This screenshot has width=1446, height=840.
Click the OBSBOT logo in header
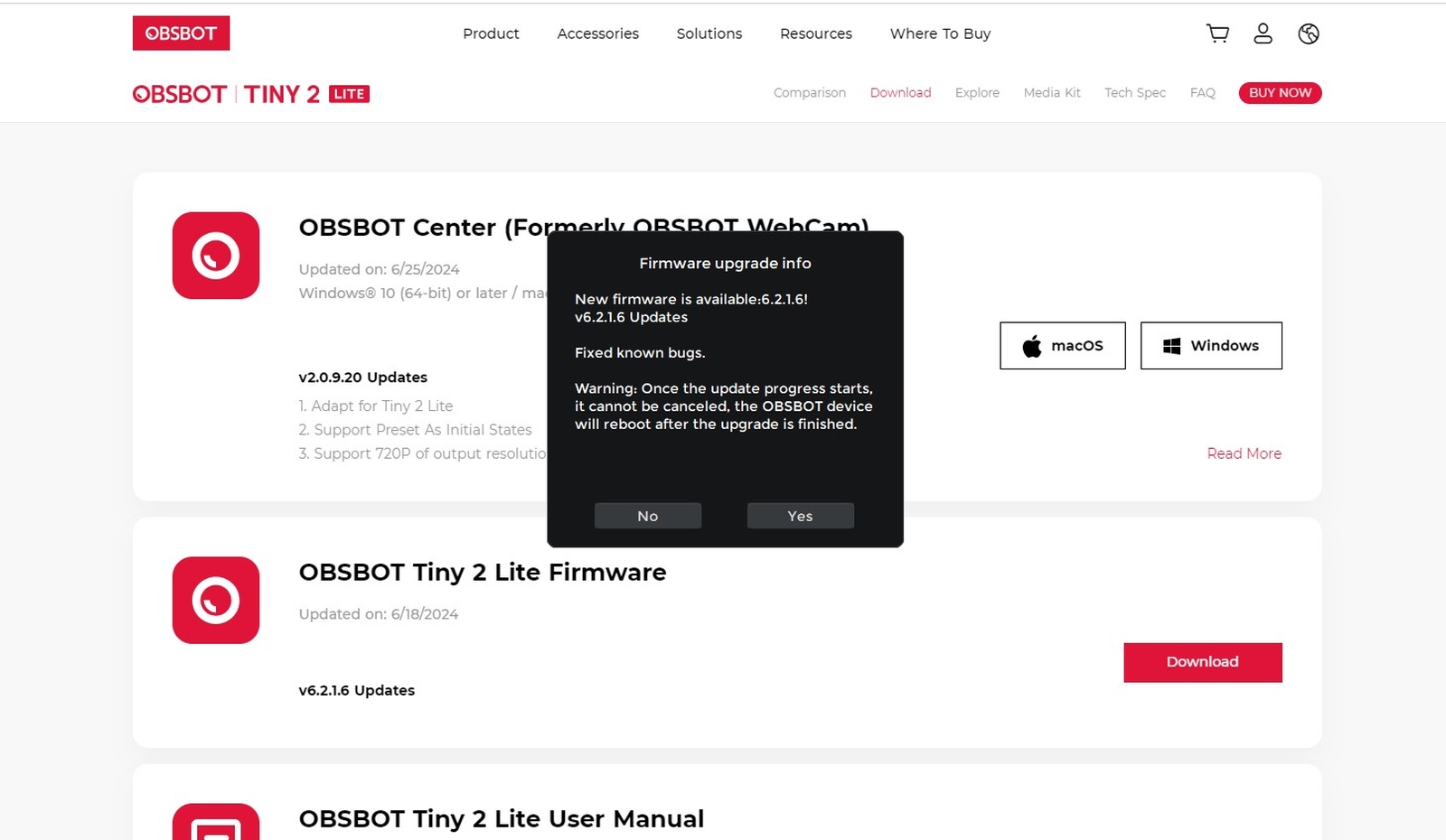(x=181, y=33)
